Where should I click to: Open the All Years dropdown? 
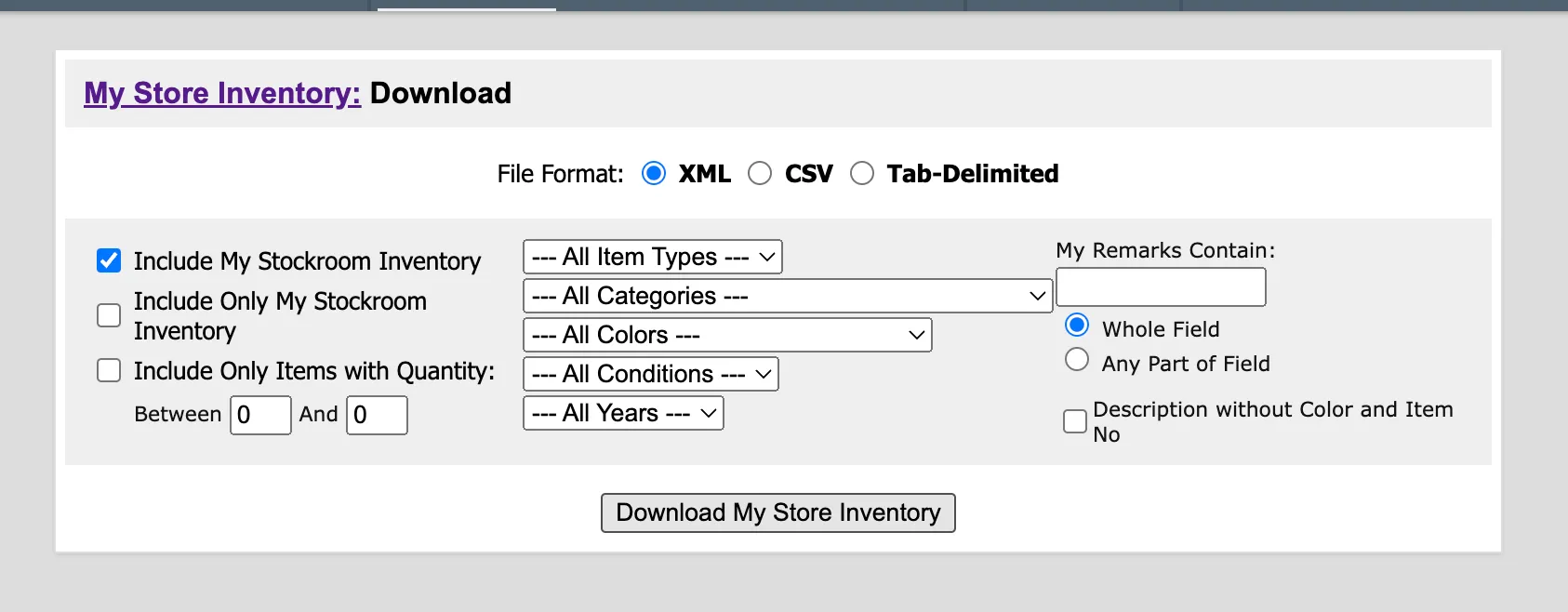623,413
